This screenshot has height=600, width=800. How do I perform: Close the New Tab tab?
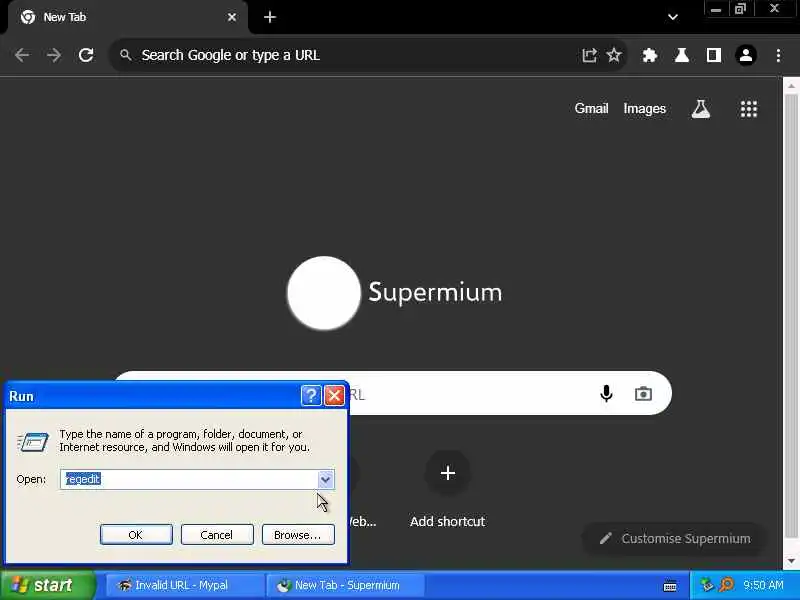pyautogui.click(x=232, y=17)
